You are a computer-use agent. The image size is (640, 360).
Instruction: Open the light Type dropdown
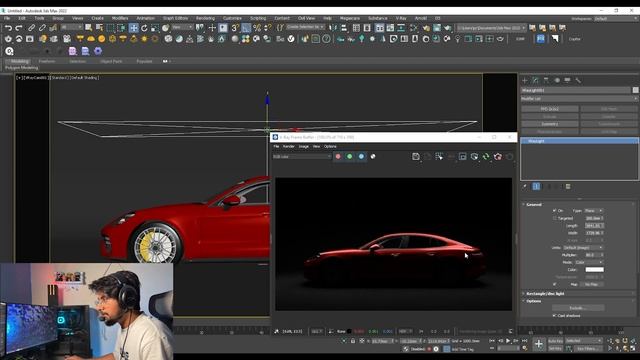click(x=593, y=211)
